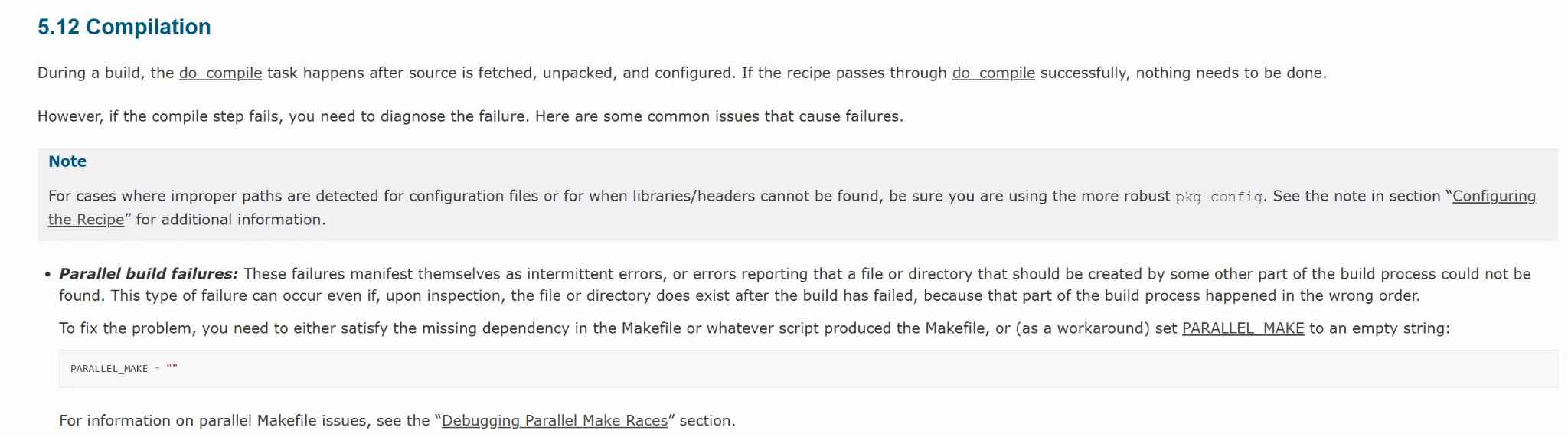Screen dimensions: 1568x437
Task: Visit 'Debugging Parallel Make Races' section link
Action: coord(554,420)
